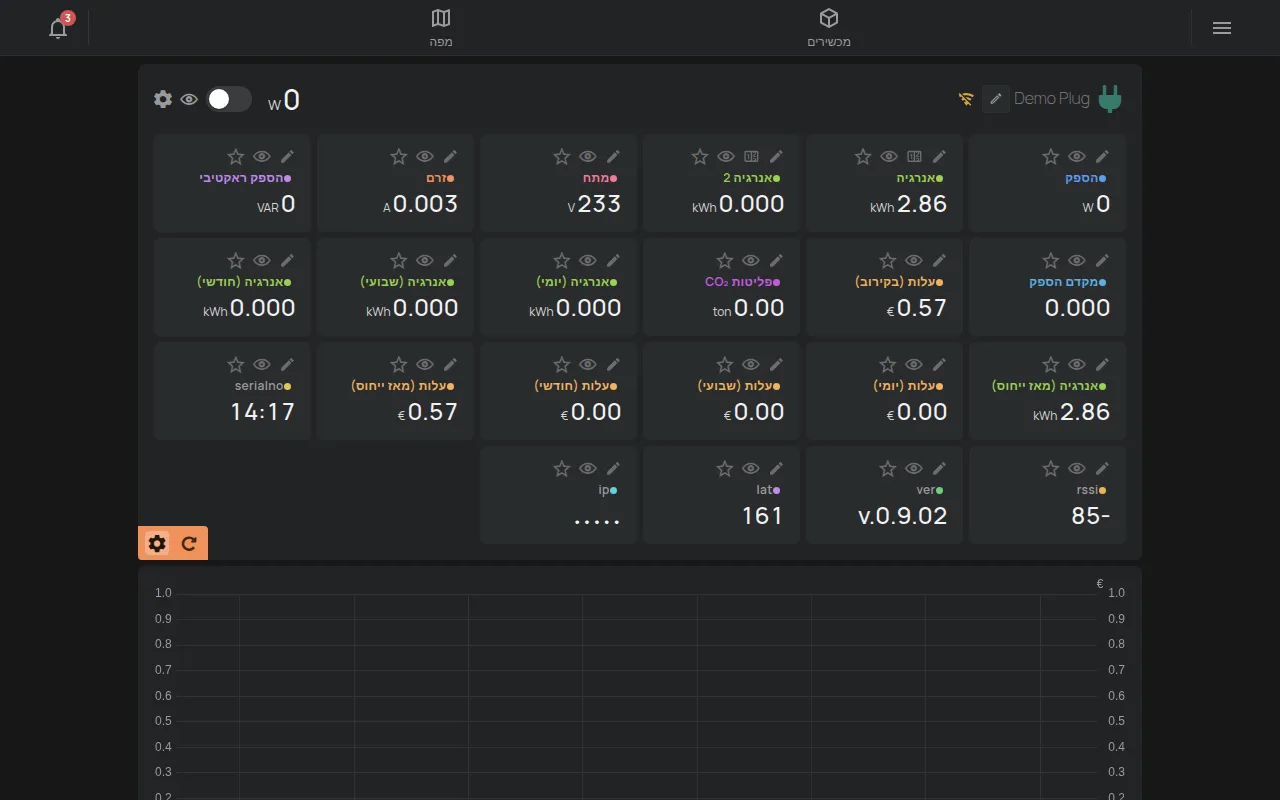Image resolution: width=1280 pixels, height=800 pixels.
Task: Toggle the eye icon beside the power switch
Action: click(189, 99)
